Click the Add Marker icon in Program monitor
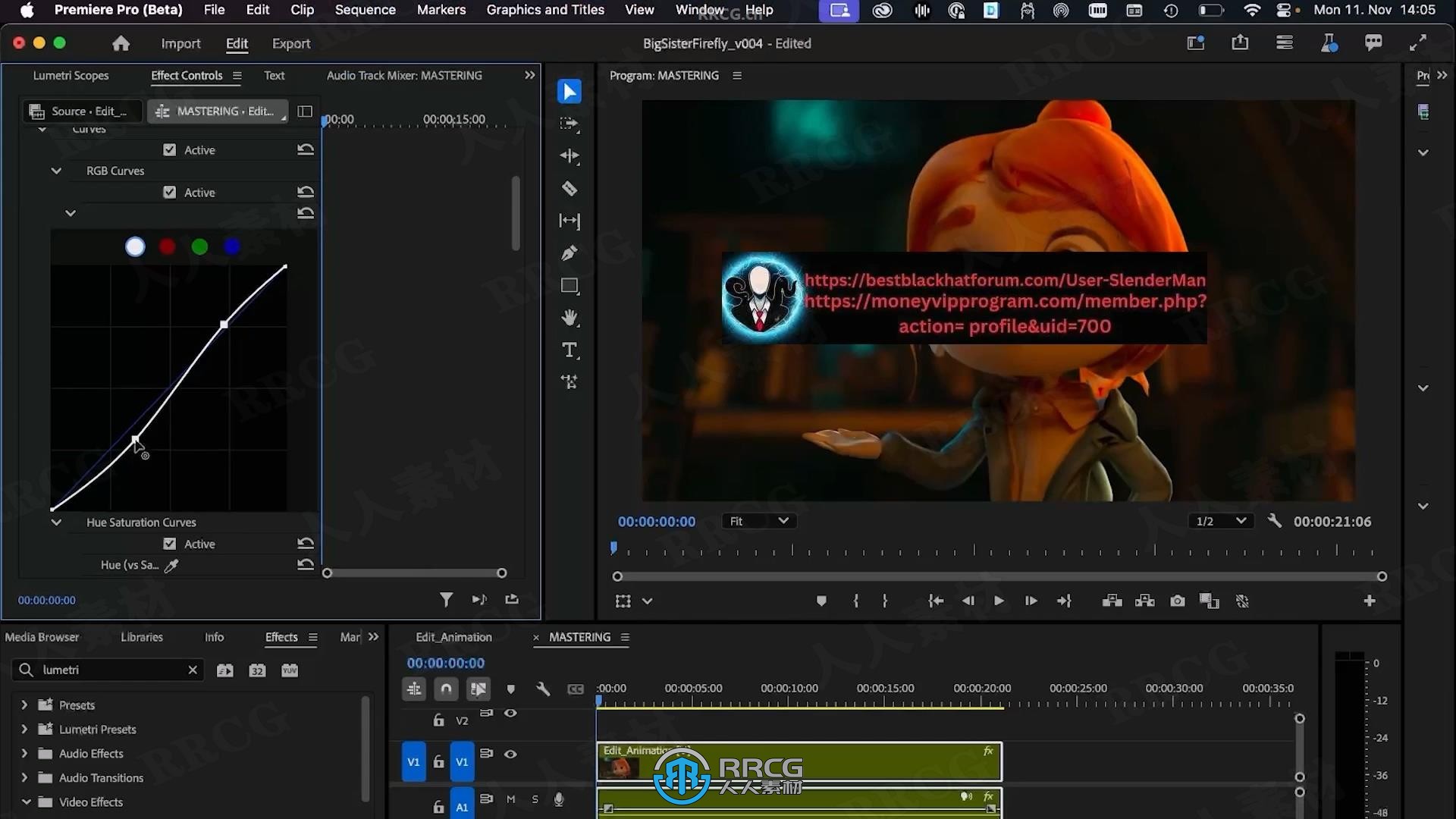This screenshot has height=819, width=1456. 821,601
